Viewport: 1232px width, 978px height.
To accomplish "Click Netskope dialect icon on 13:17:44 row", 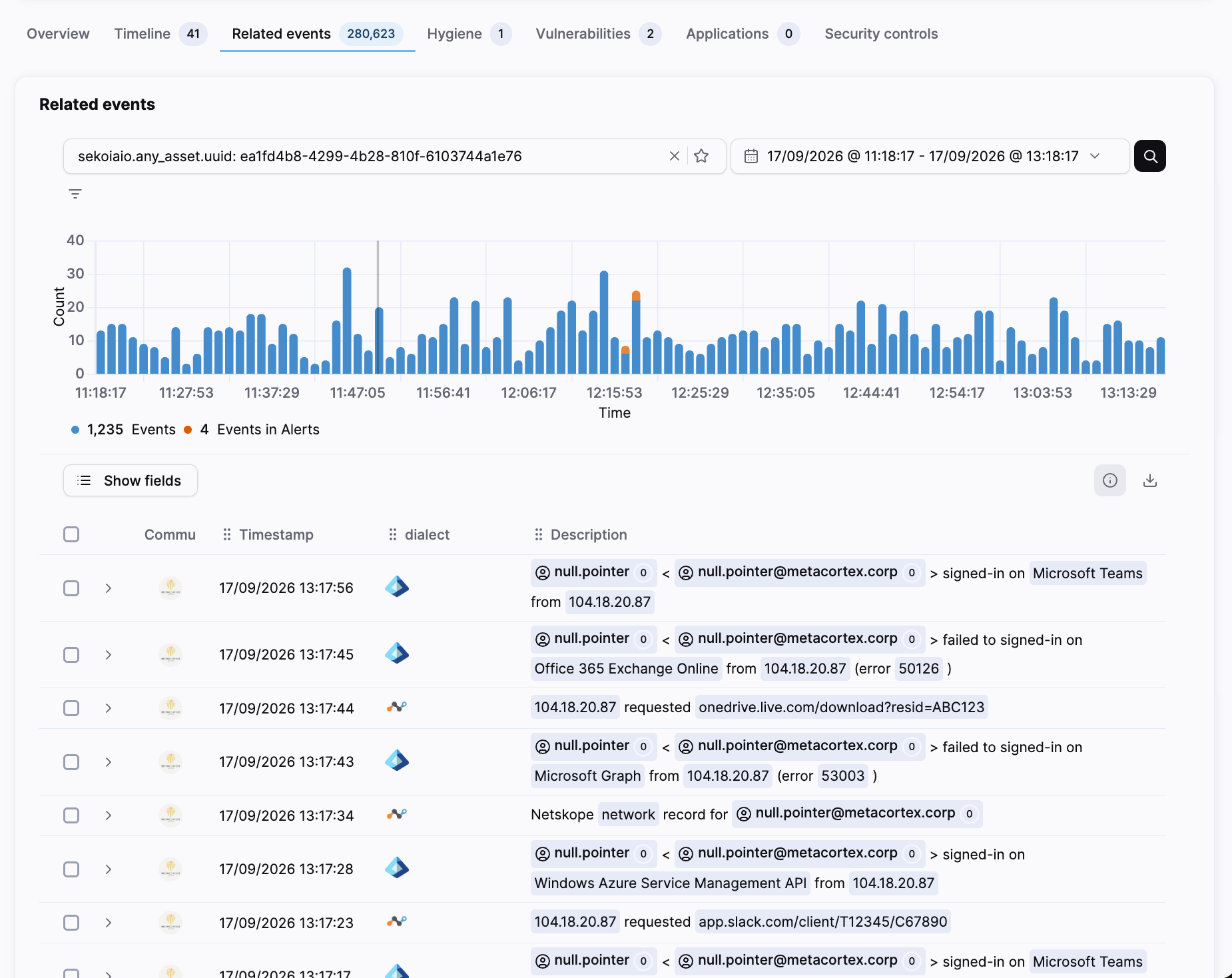I will pos(397,707).
